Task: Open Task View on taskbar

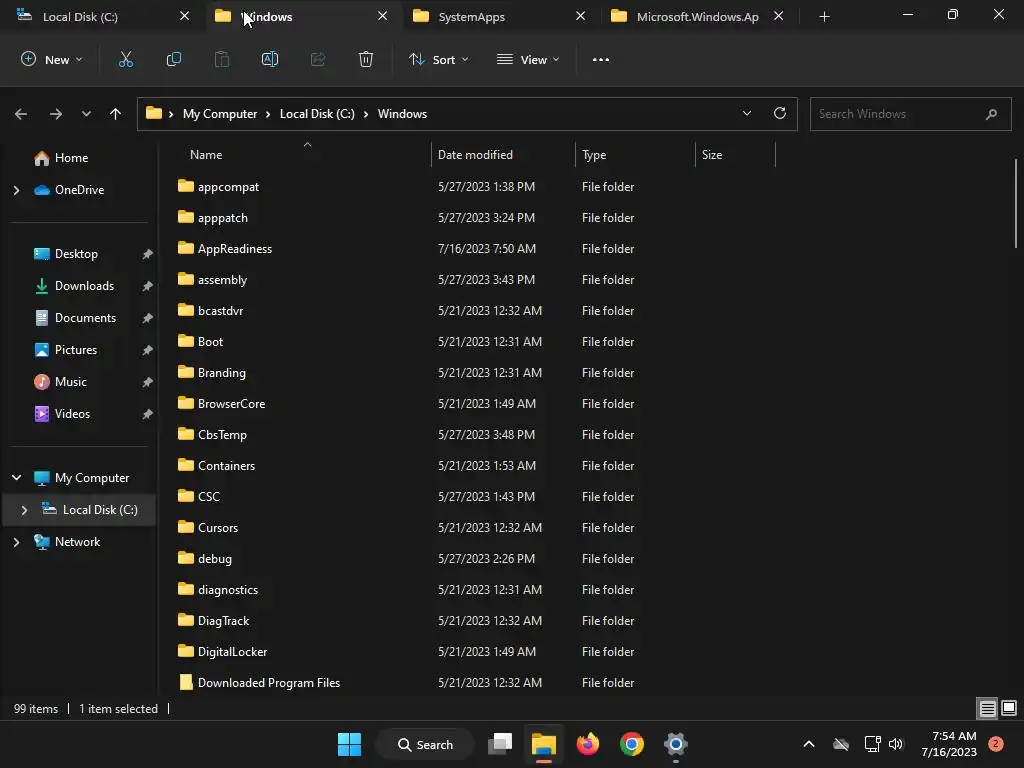Action: coord(500,744)
